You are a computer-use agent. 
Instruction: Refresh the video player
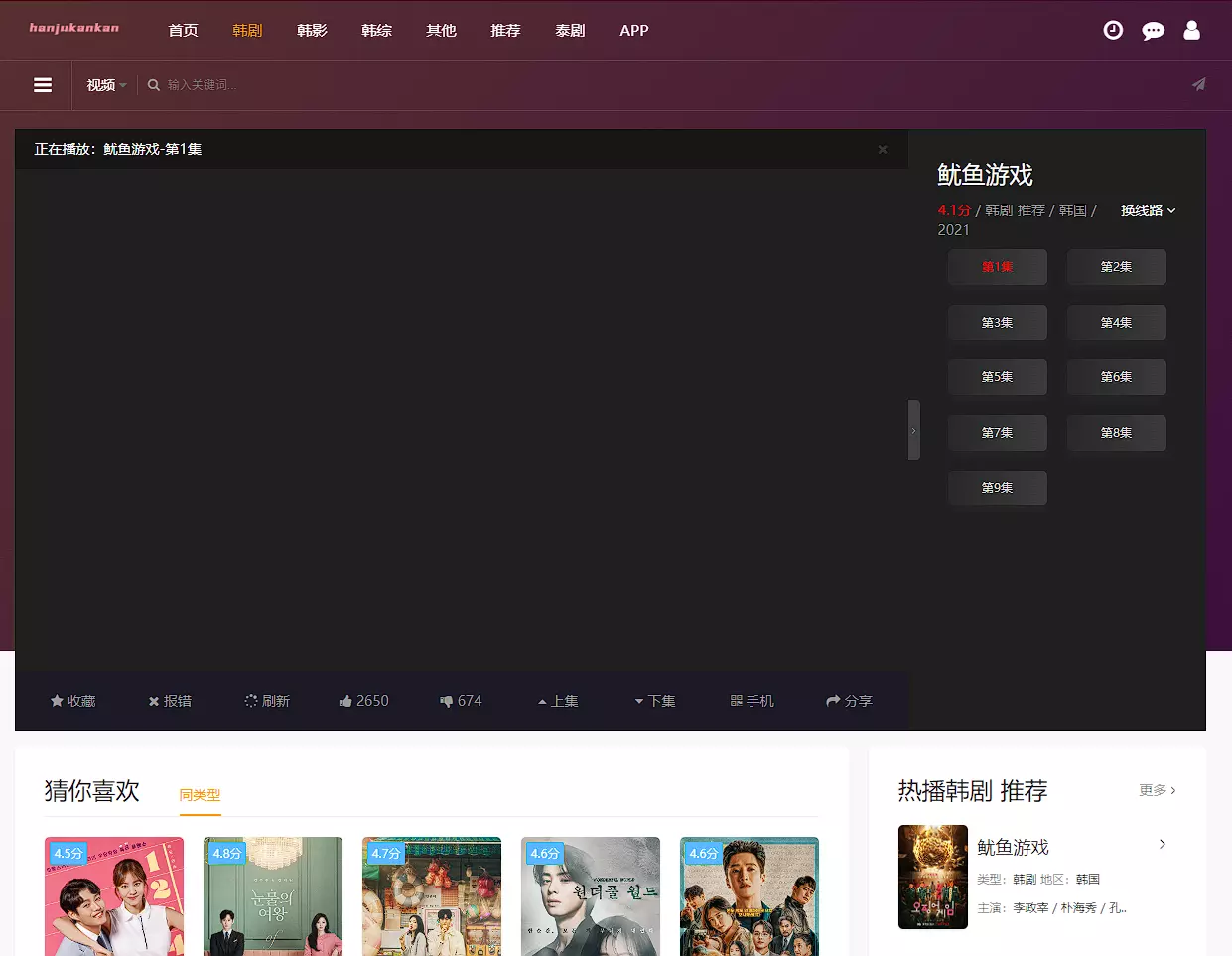(x=267, y=701)
